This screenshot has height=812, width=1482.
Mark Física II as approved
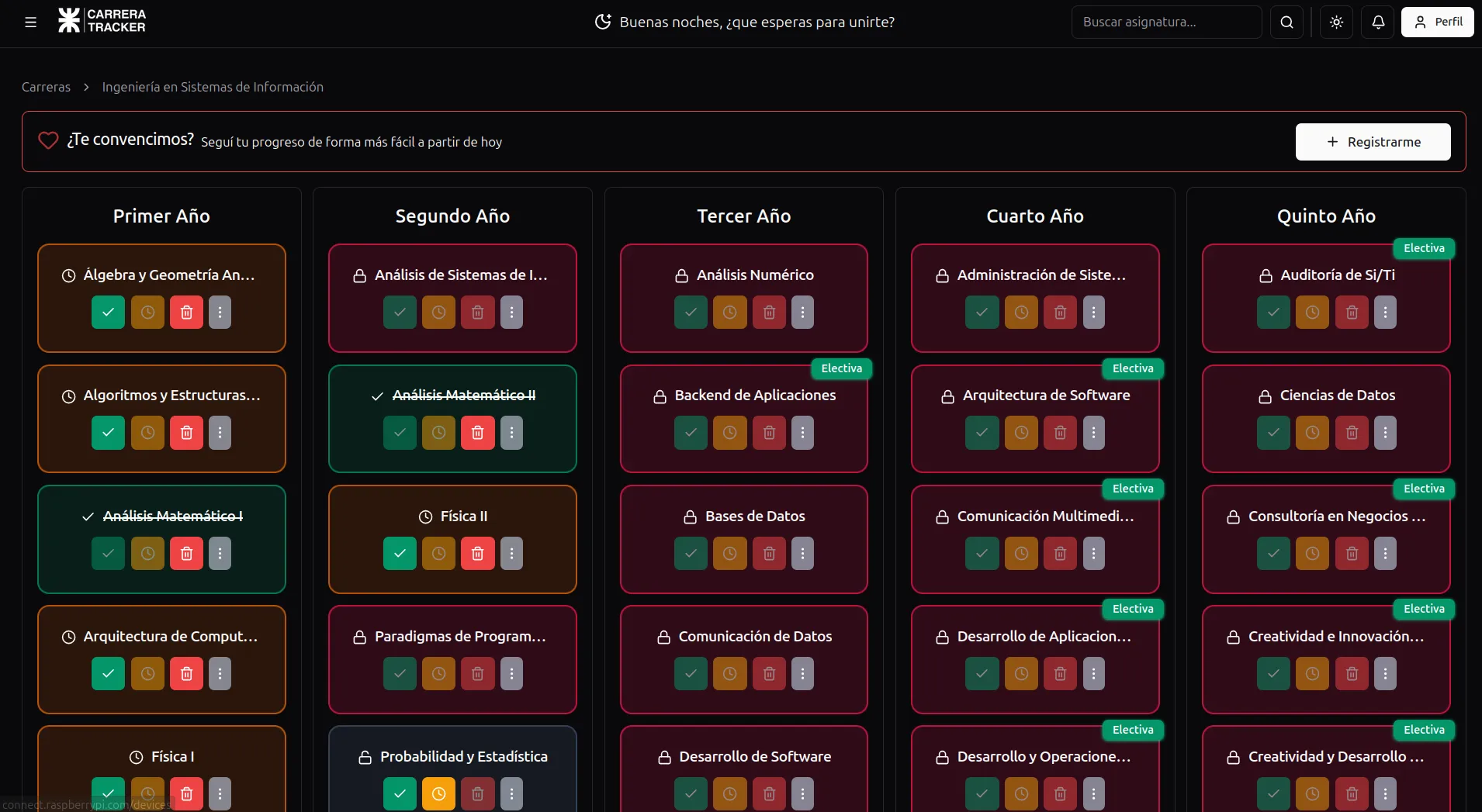(400, 554)
